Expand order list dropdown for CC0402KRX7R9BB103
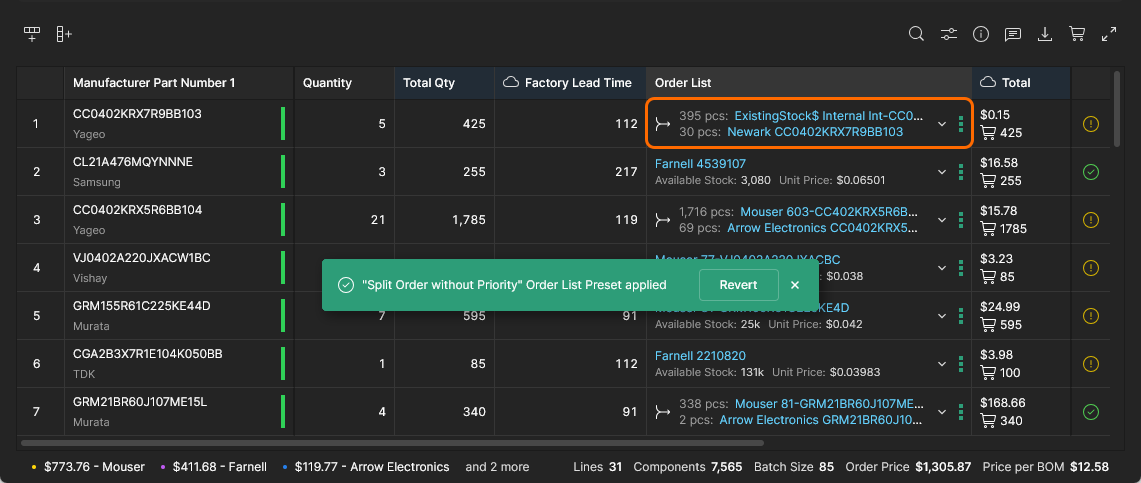1141x483 pixels. (x=941, y=124)
